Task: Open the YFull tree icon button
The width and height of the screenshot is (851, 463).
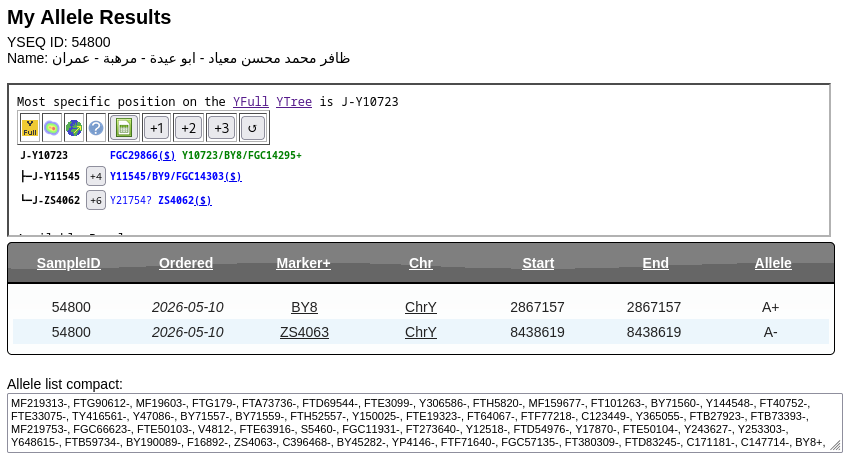Action: click(x=30, y=128)
